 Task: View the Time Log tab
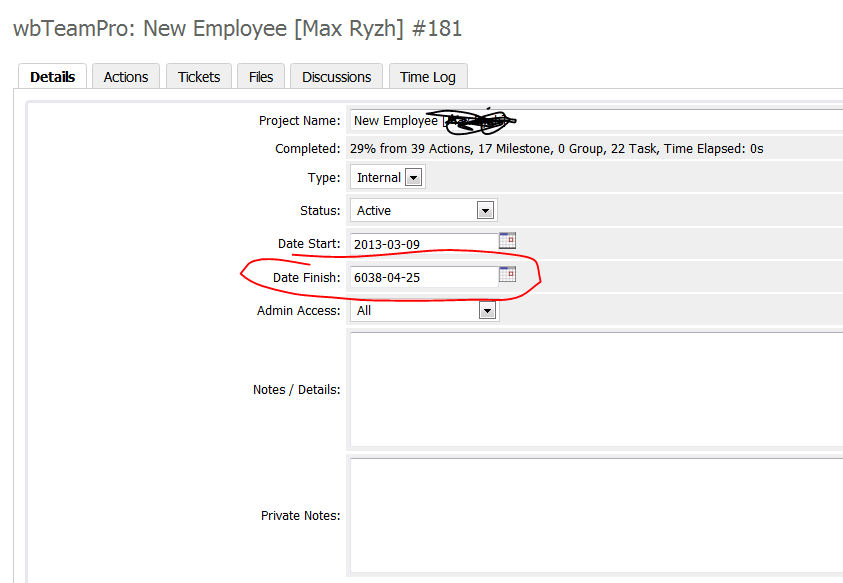[428, 77]
